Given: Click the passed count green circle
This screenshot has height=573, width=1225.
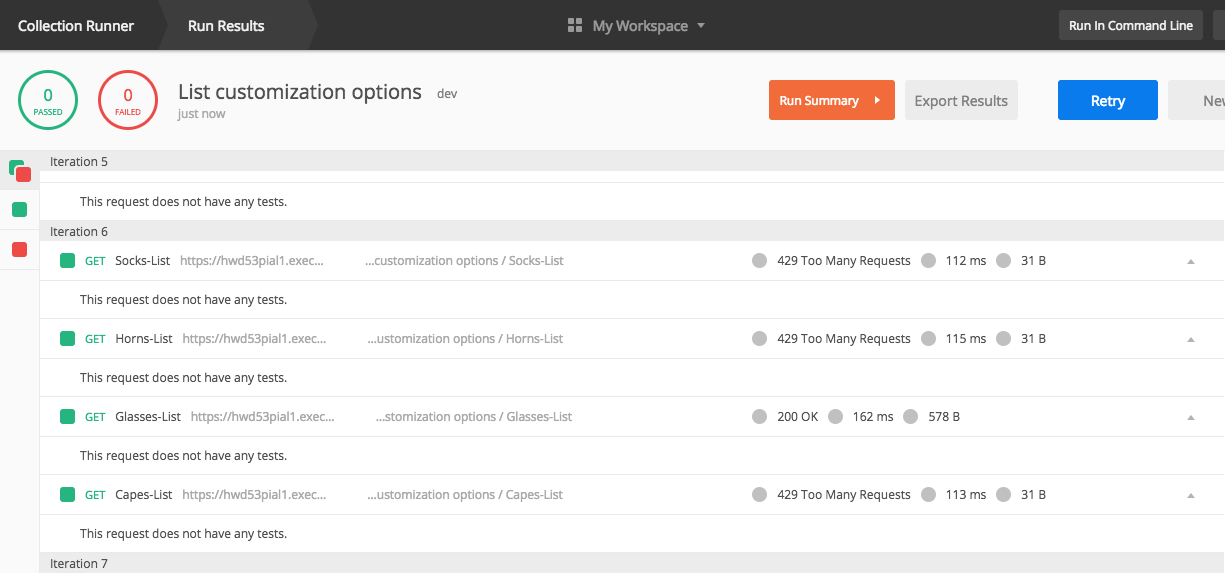Looking at the screenshot, I should [x=48, y=101].
